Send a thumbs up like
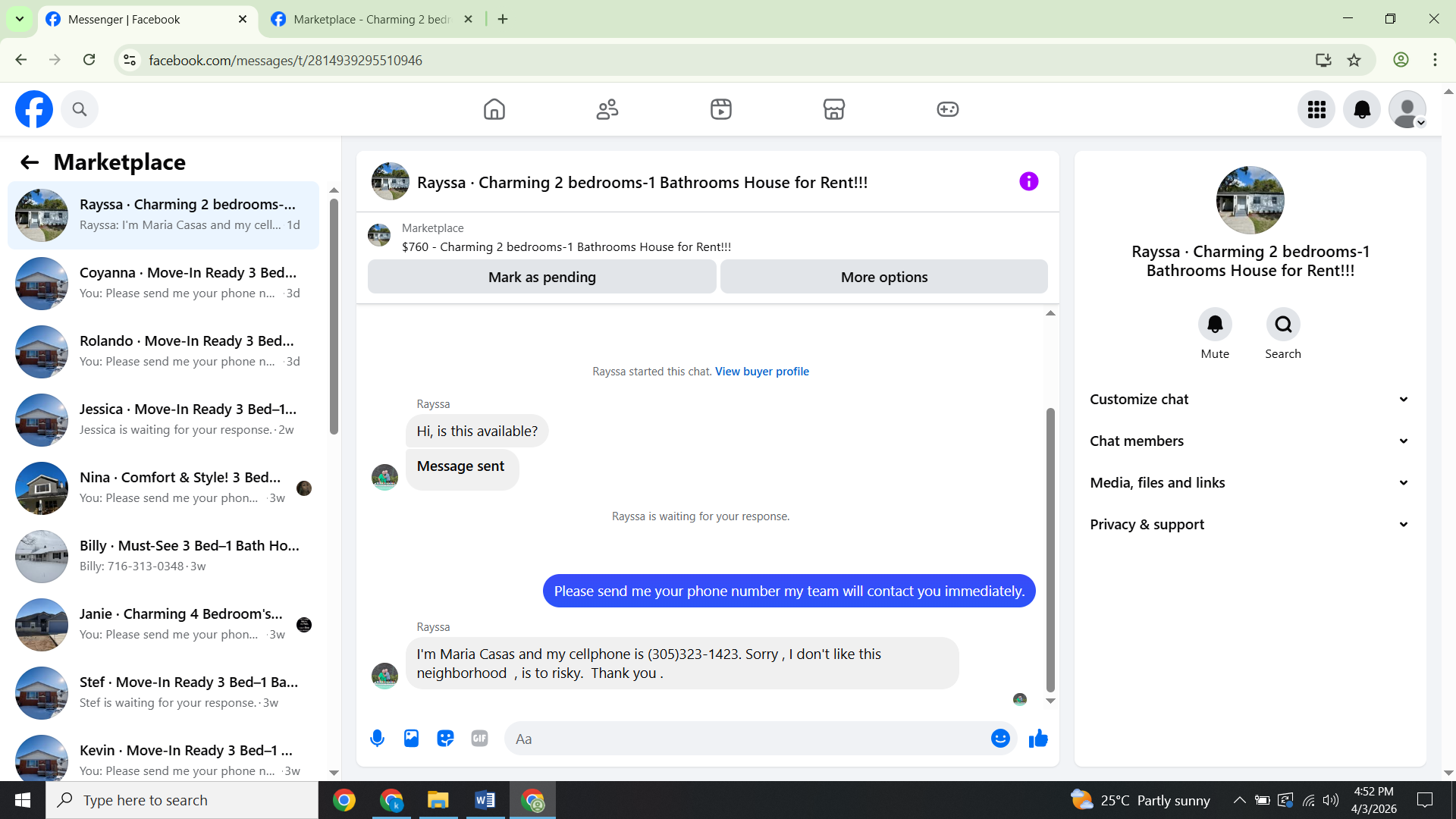Viewport: 1456px width, 819px height. [x=1038, y=739]
